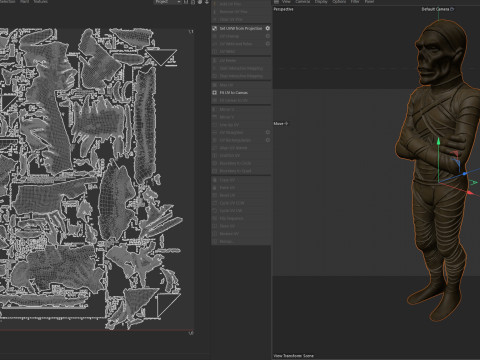Click the Max UV icon
480x360 pixels.
pyautogui.click(x=215, y=85)
